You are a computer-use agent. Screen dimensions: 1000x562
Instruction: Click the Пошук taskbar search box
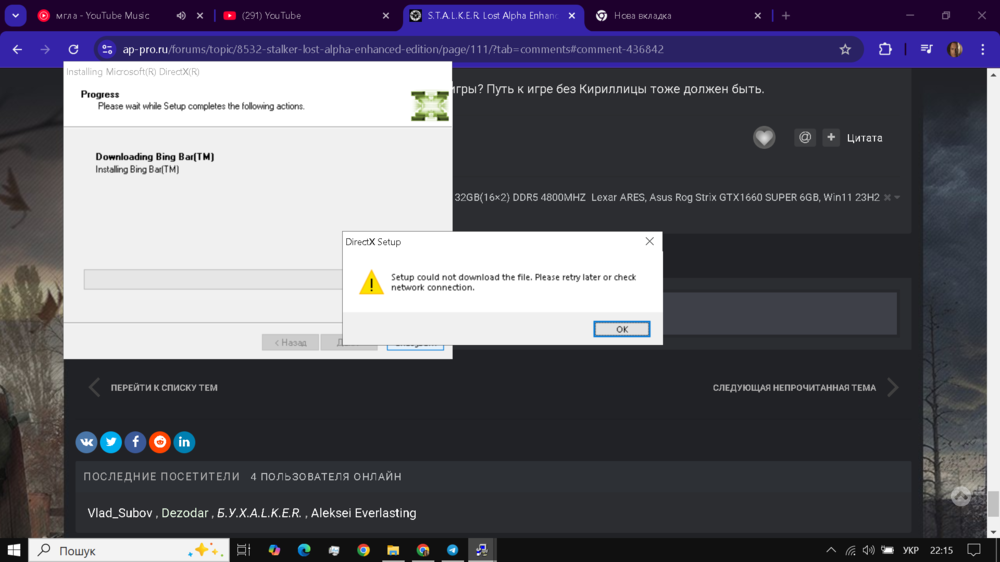pos(129,550)
